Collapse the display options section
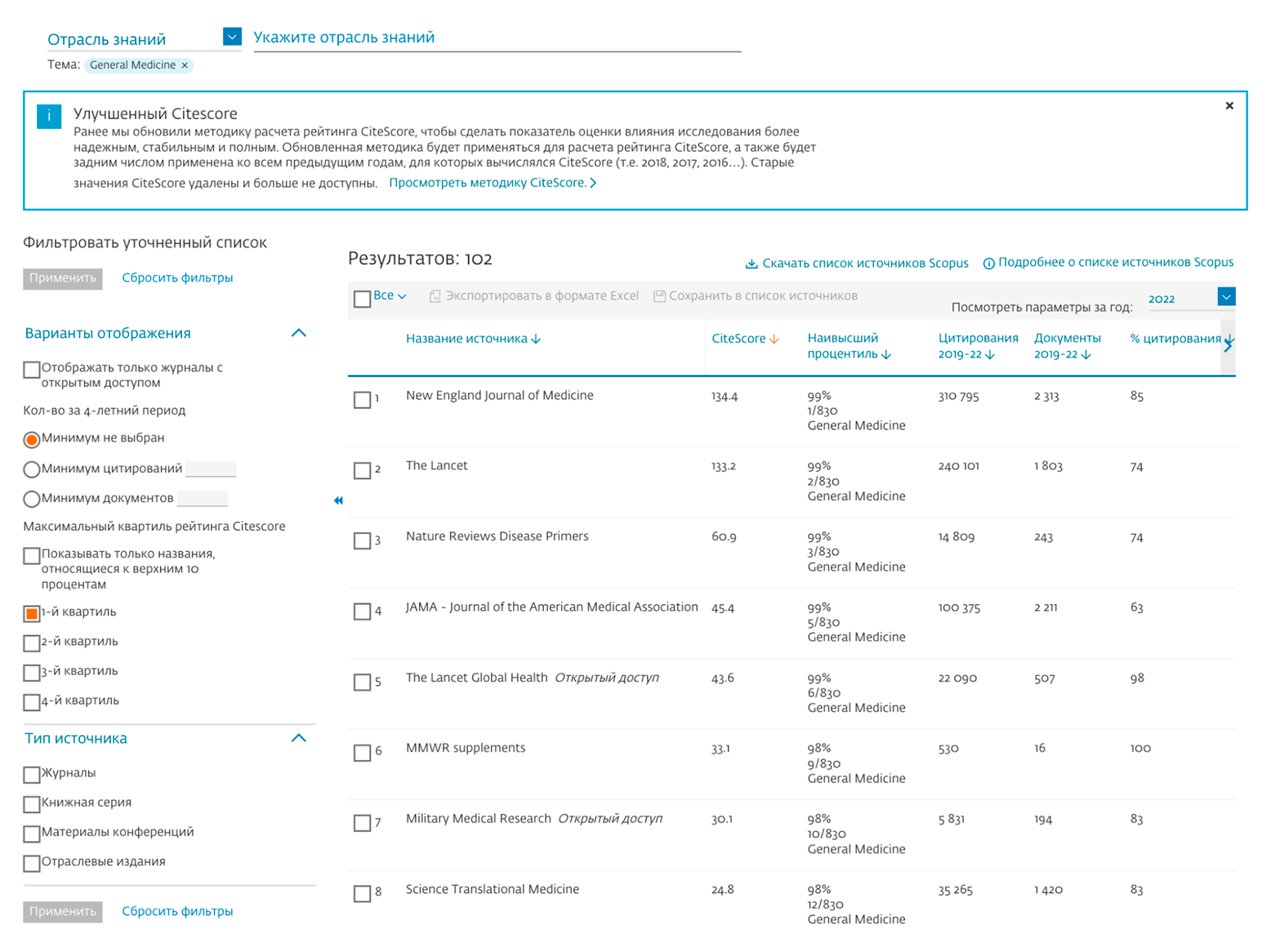The image size is (1271, 952). tap(299, 333)
